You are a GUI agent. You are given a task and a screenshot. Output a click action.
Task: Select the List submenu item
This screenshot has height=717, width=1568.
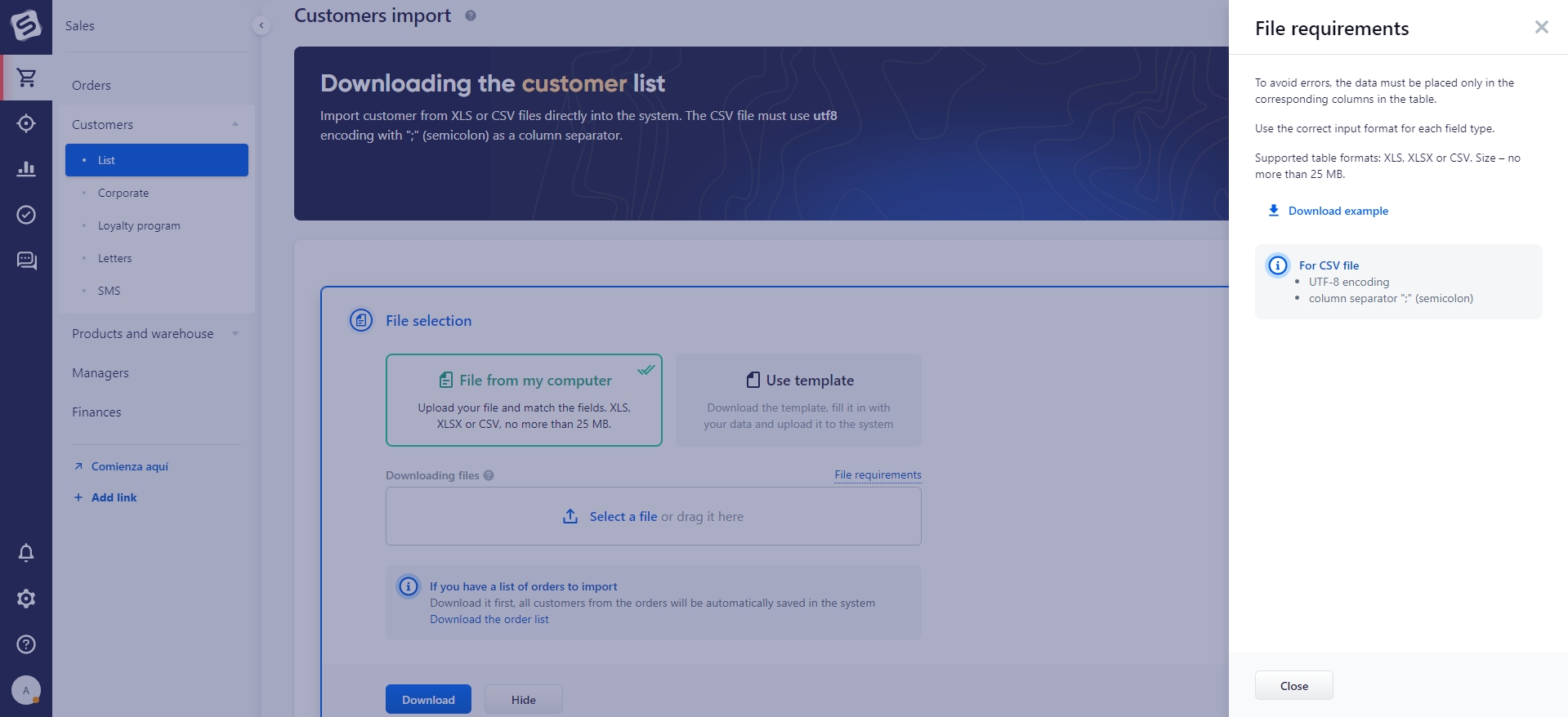point(157,160)
